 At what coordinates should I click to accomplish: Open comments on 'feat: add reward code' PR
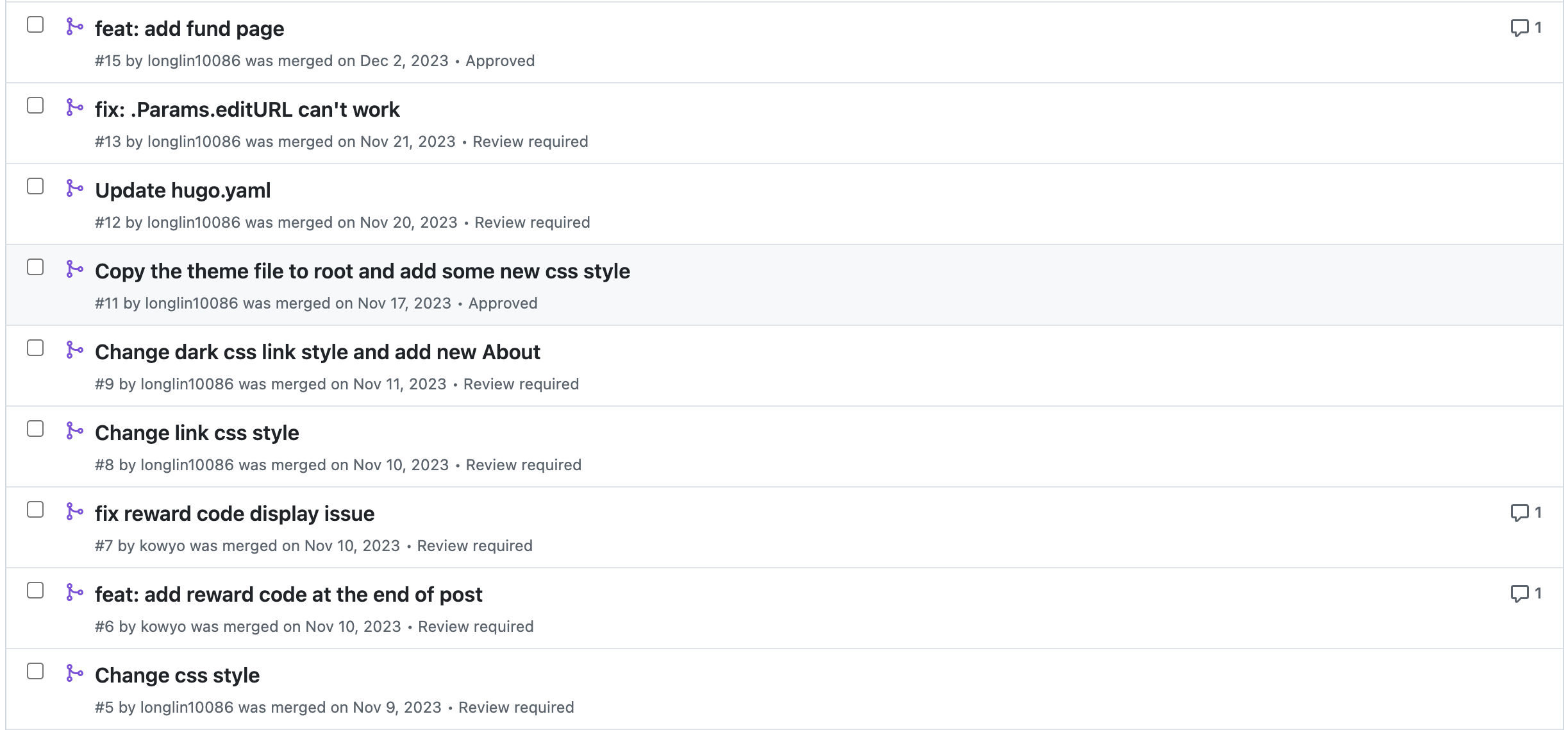click(1526, 593)
